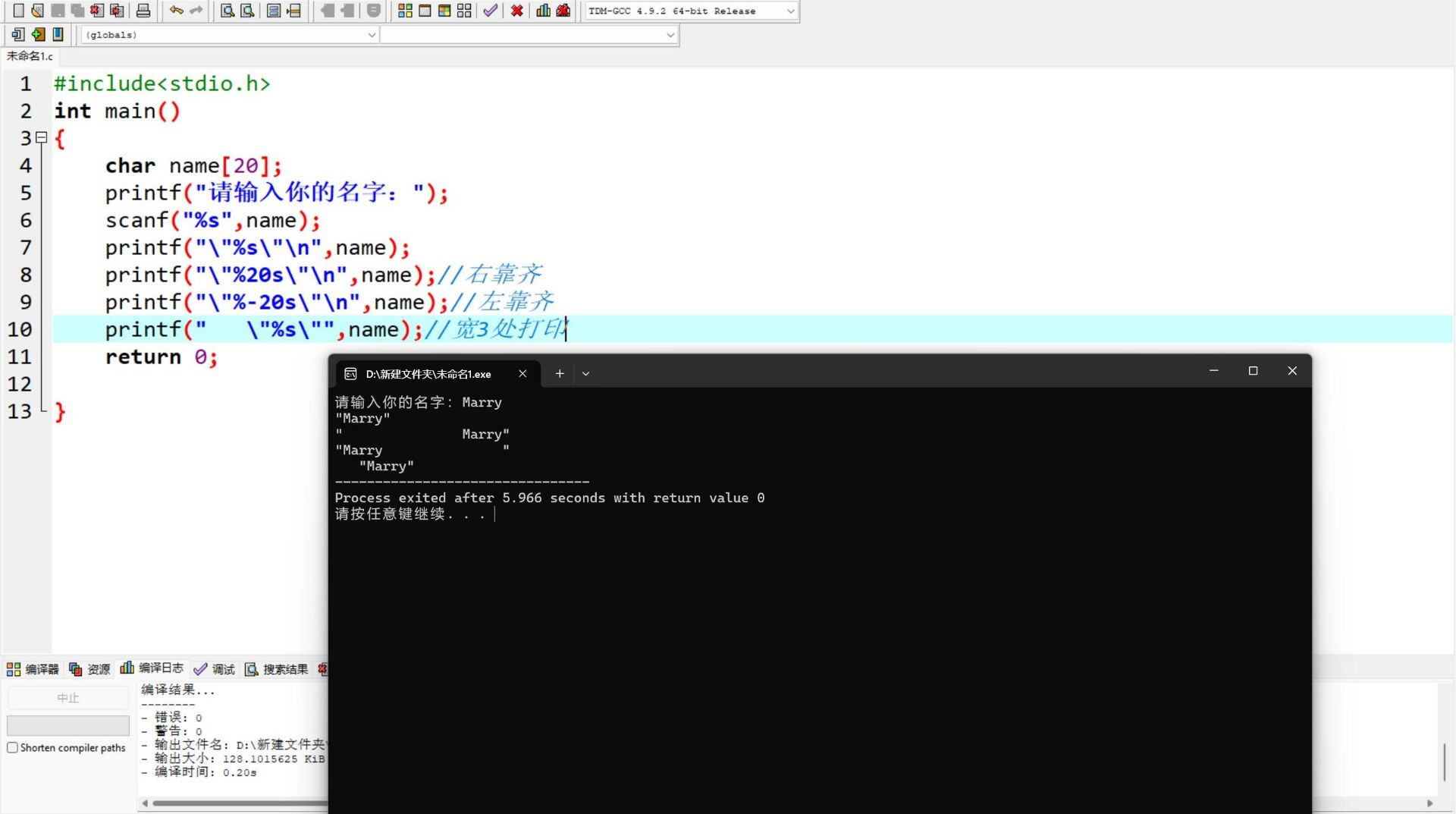
Task: Click the green Toggle Bookmark icon
Action: tap(38, 34)
